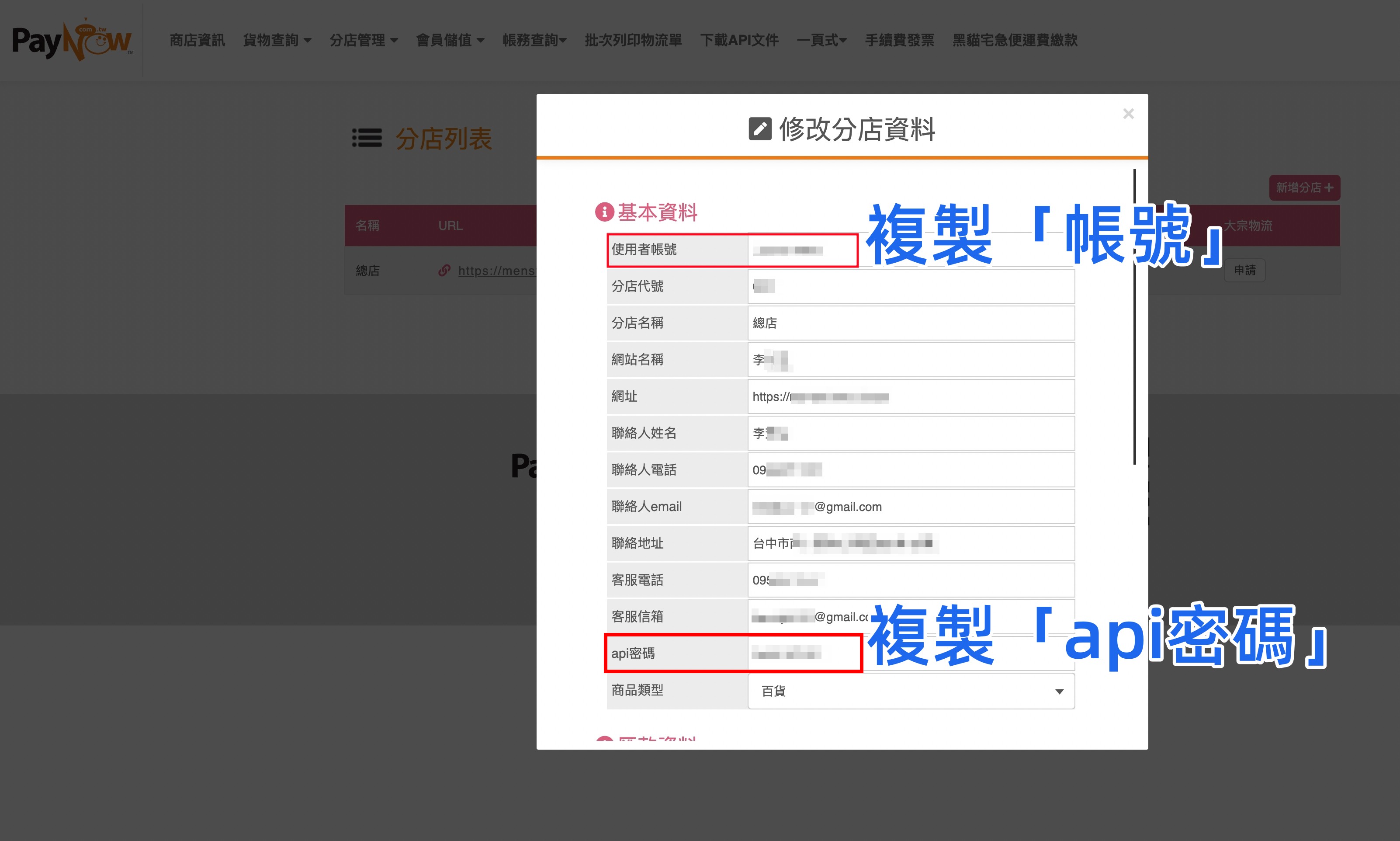
Task: Expand the 分店管理 dropdown menu
Action: [x=364, y=40]
